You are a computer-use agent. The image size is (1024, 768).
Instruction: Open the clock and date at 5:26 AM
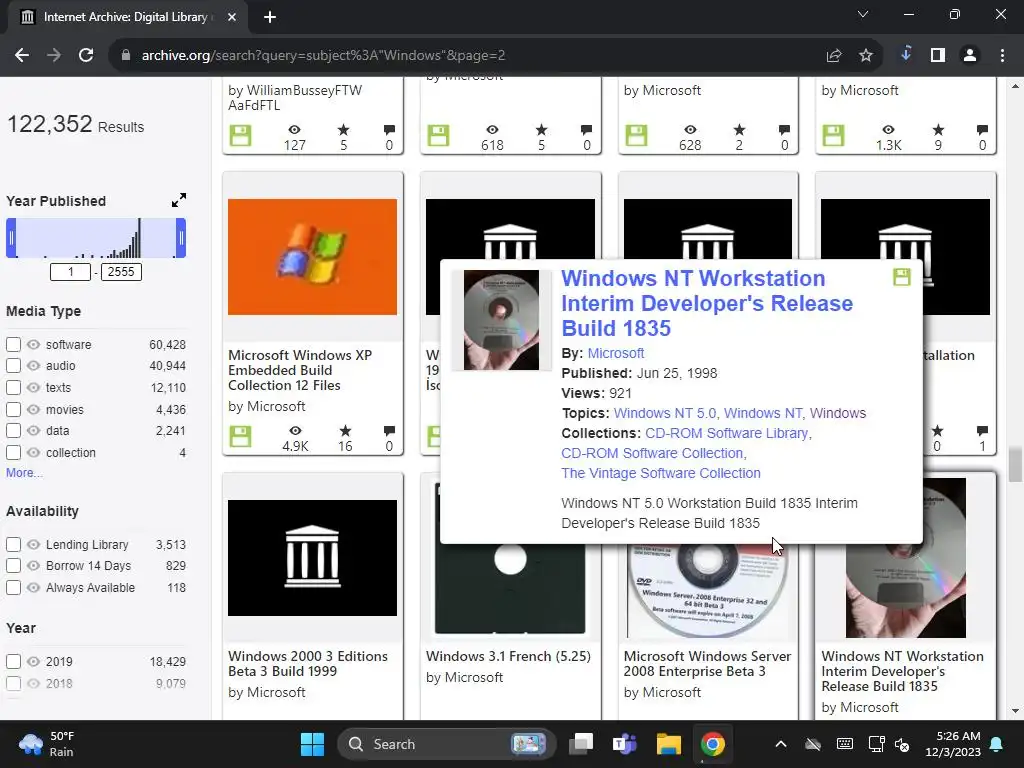953,744
